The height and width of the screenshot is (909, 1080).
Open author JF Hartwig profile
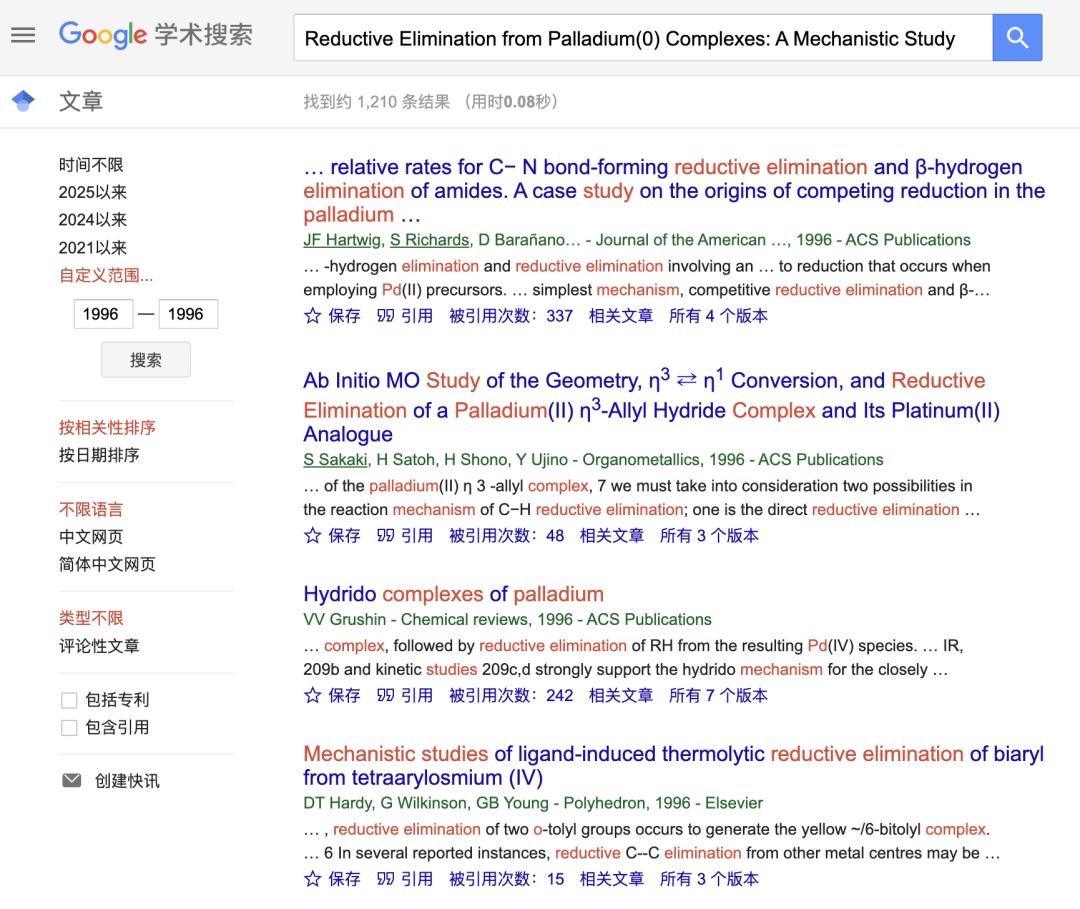[342, 240]
